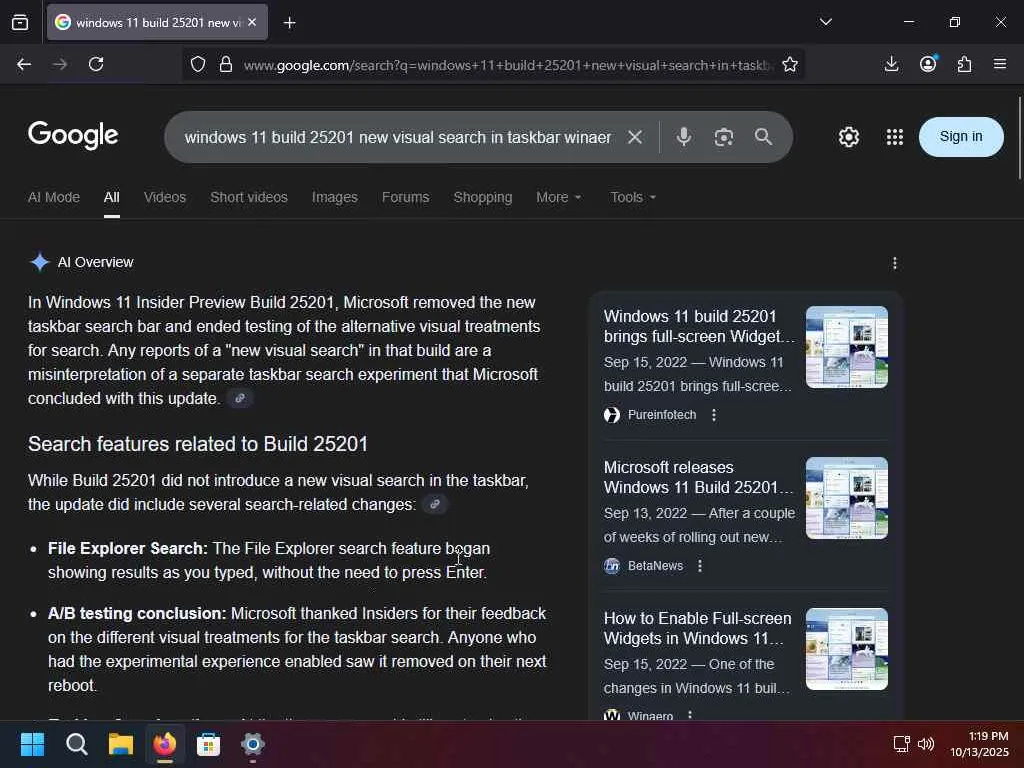Open Windows taskbar search
The image size is (1024, 768).
coord(77,744)
